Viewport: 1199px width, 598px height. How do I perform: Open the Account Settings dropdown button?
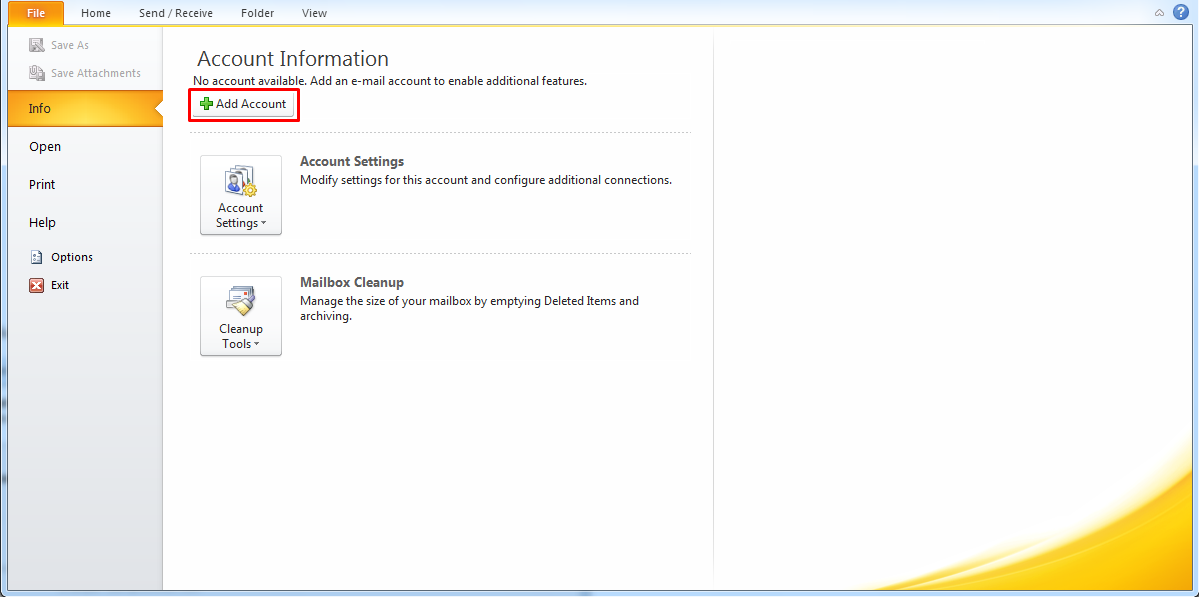(241, 195)
